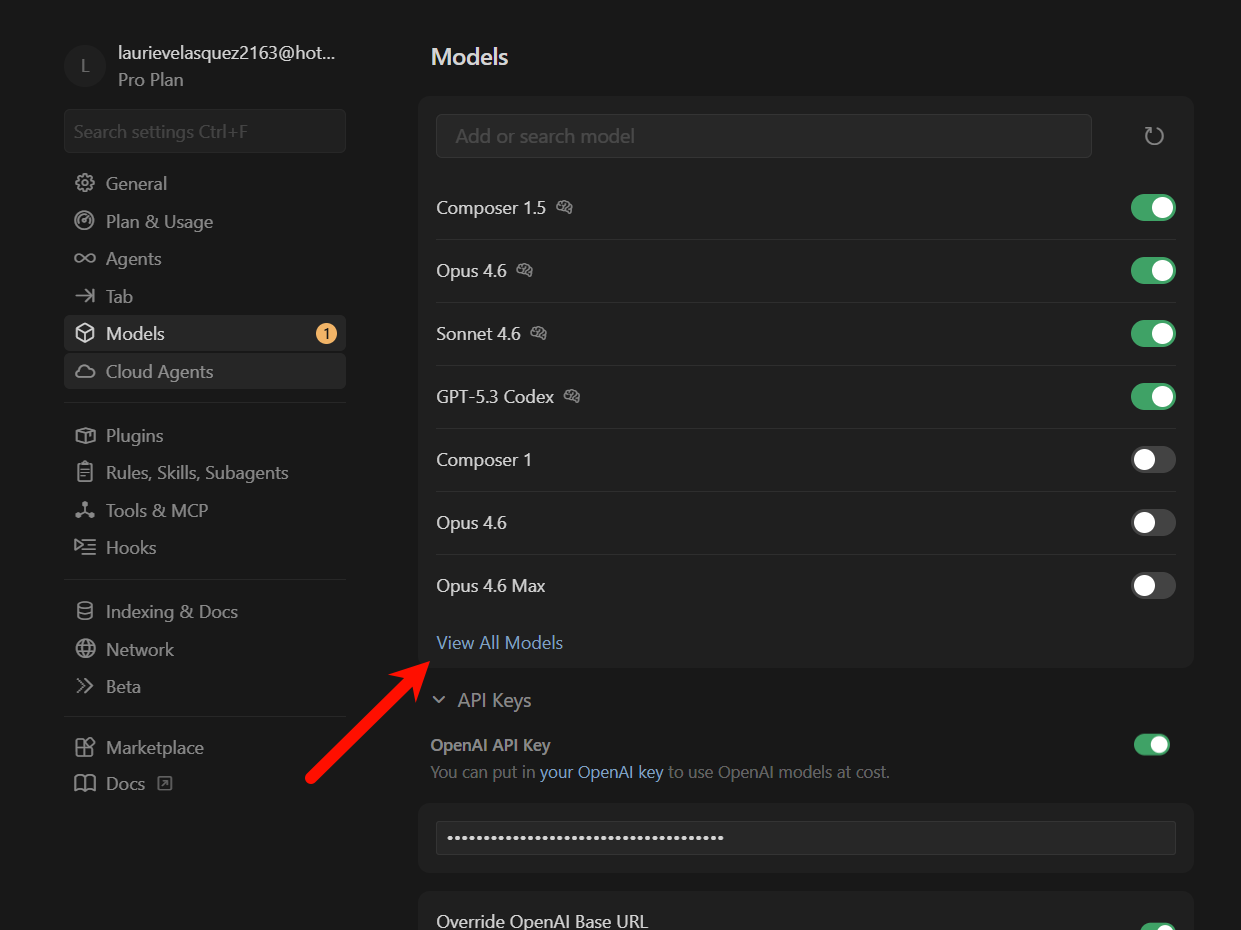Viewport: 1241px width, 930px height.
Task: Toggle the OpenAI API Key switch
Action: click(1152, 745)
